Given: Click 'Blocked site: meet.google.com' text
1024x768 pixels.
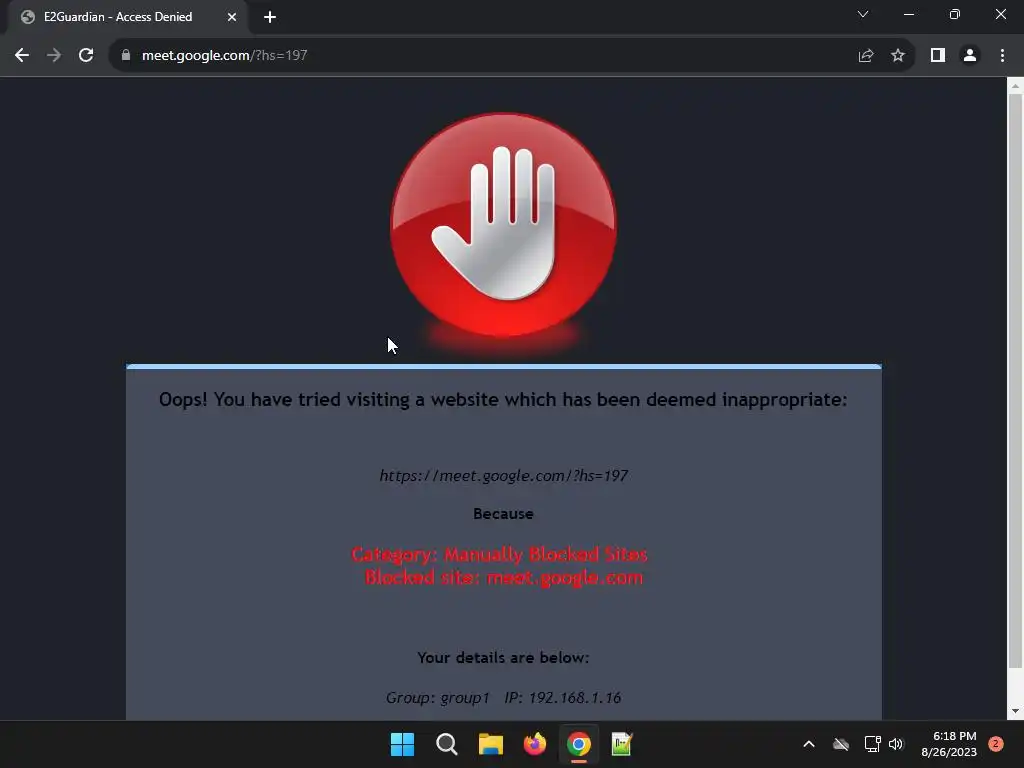Looking at the screenshot, I should click(x=504, y=578).
